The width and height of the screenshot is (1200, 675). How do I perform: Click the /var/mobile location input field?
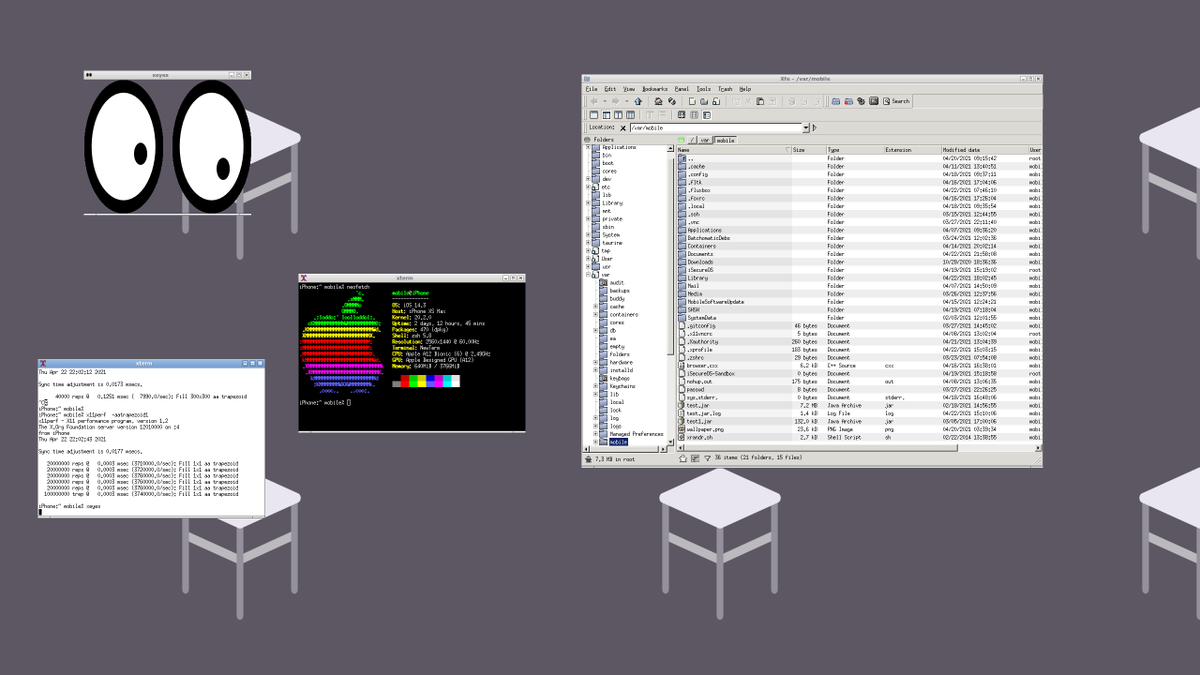[716, 128]
